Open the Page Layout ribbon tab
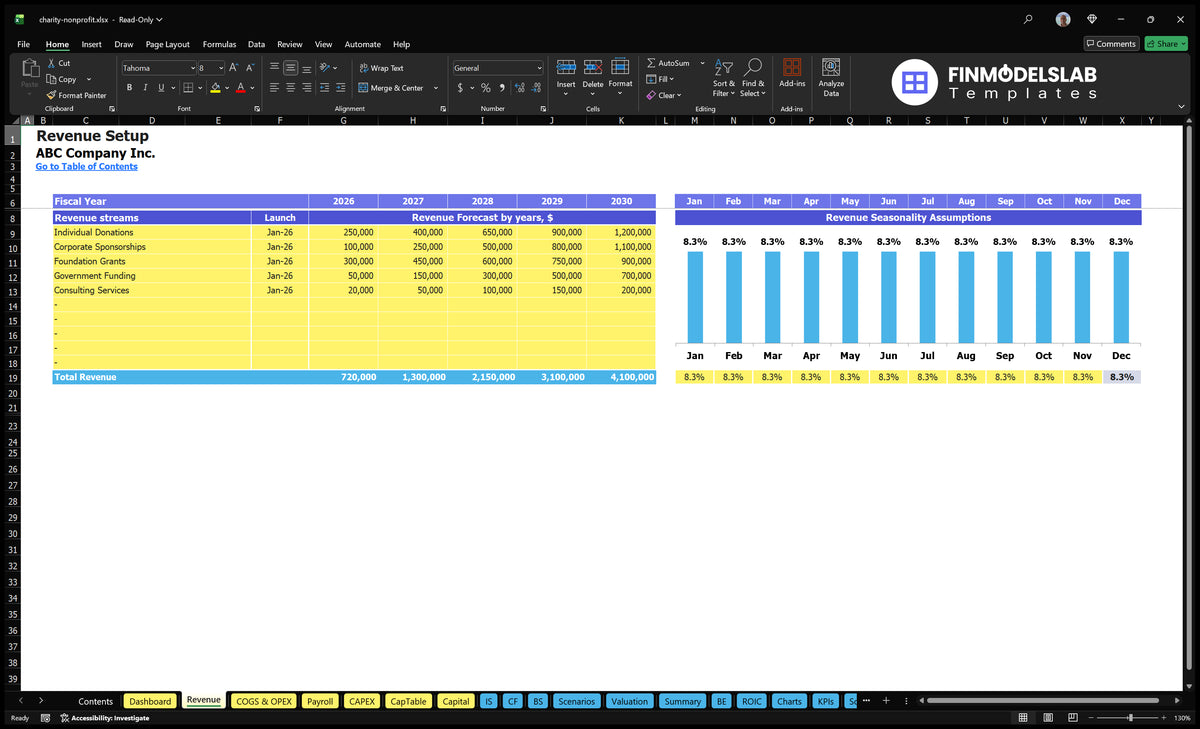This screenshot has width=1200, height=729. click(x=167, y=44)
